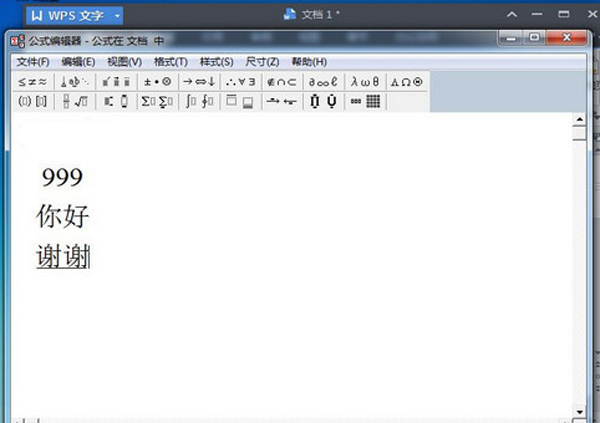Open the 文件(F) menu

(x=33, y=62)
